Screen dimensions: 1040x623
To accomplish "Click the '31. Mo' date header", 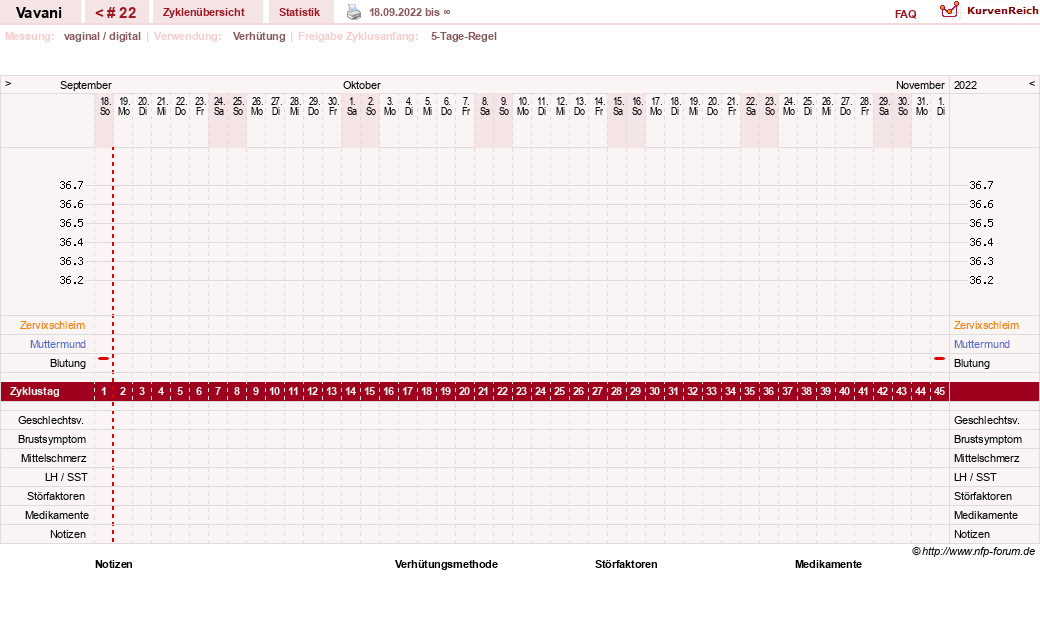I will 922,106.
